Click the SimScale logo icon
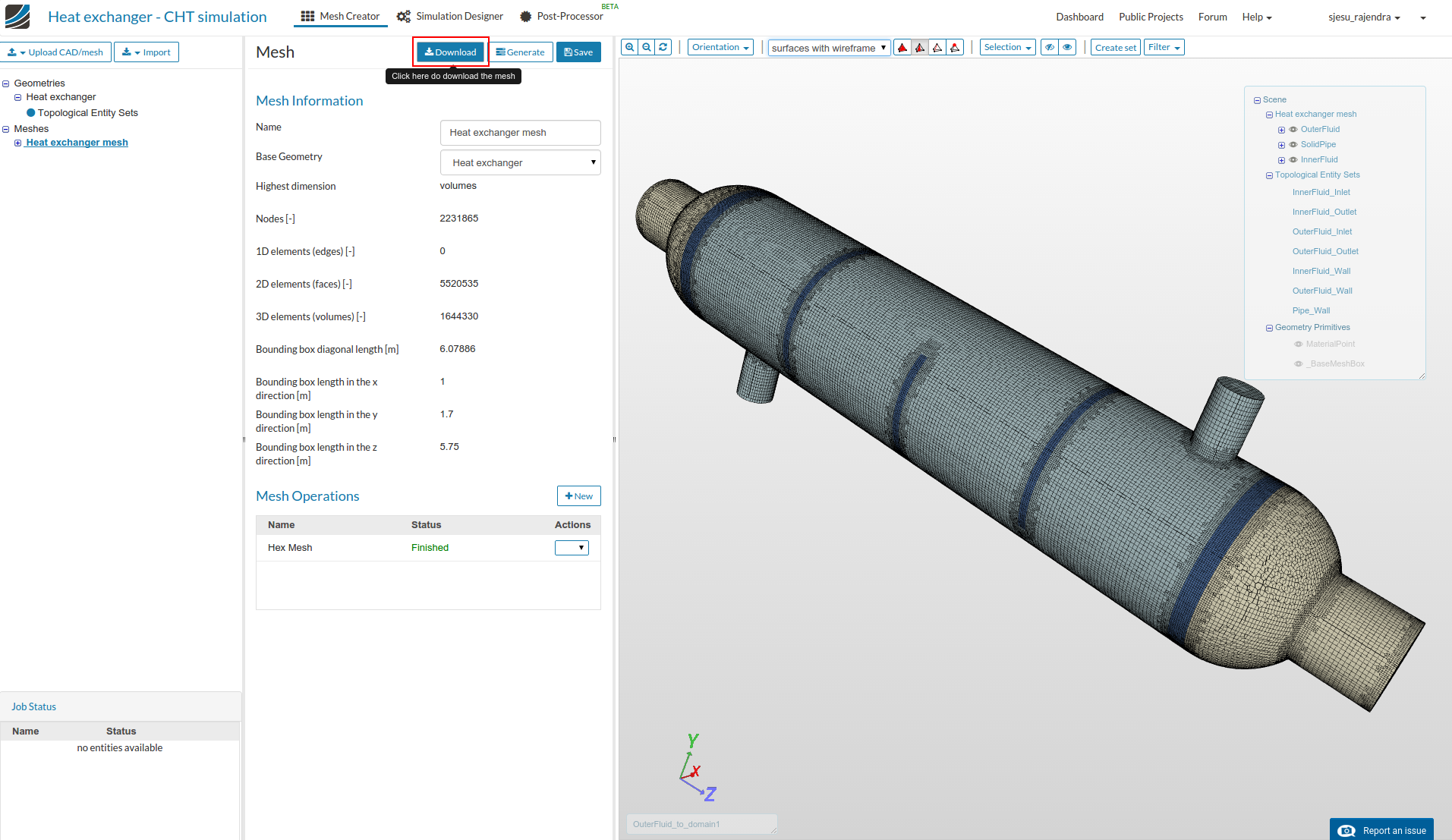 [x=17, y=17]
